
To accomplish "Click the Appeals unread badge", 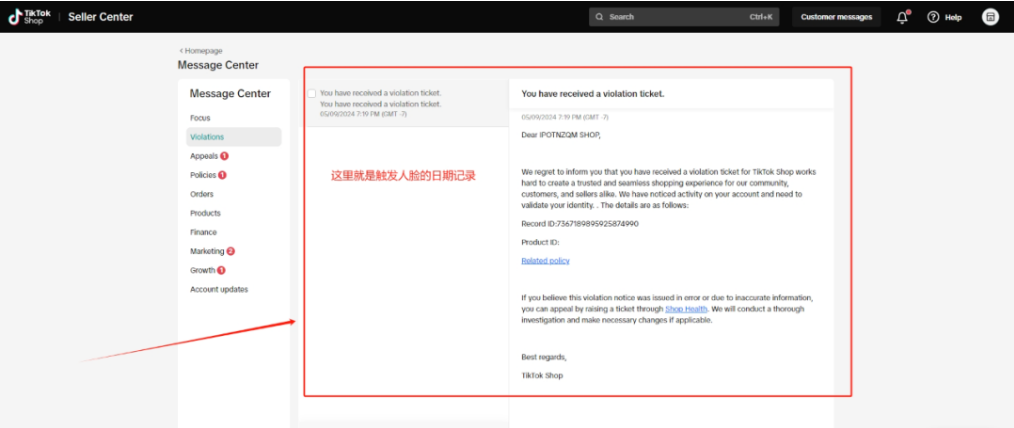I will click(x=225, y=156).
